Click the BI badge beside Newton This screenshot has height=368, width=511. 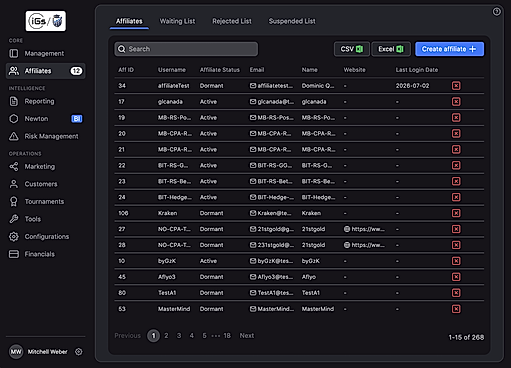click(77, 119)
